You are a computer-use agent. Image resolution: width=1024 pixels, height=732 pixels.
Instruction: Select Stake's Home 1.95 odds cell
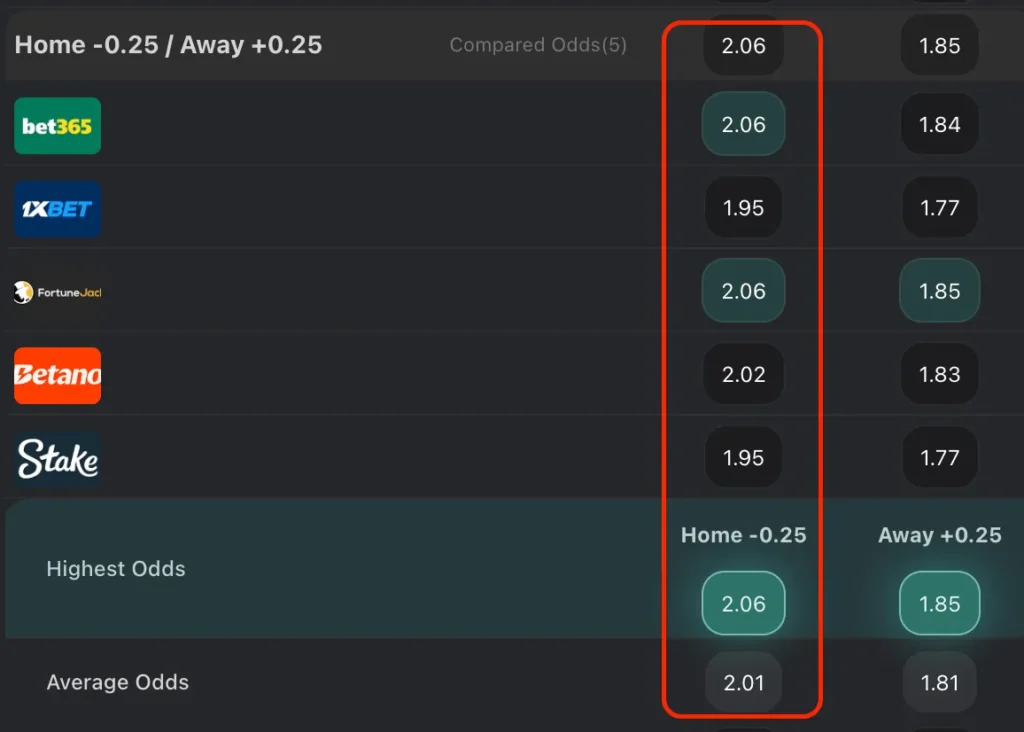click(743, 457)
